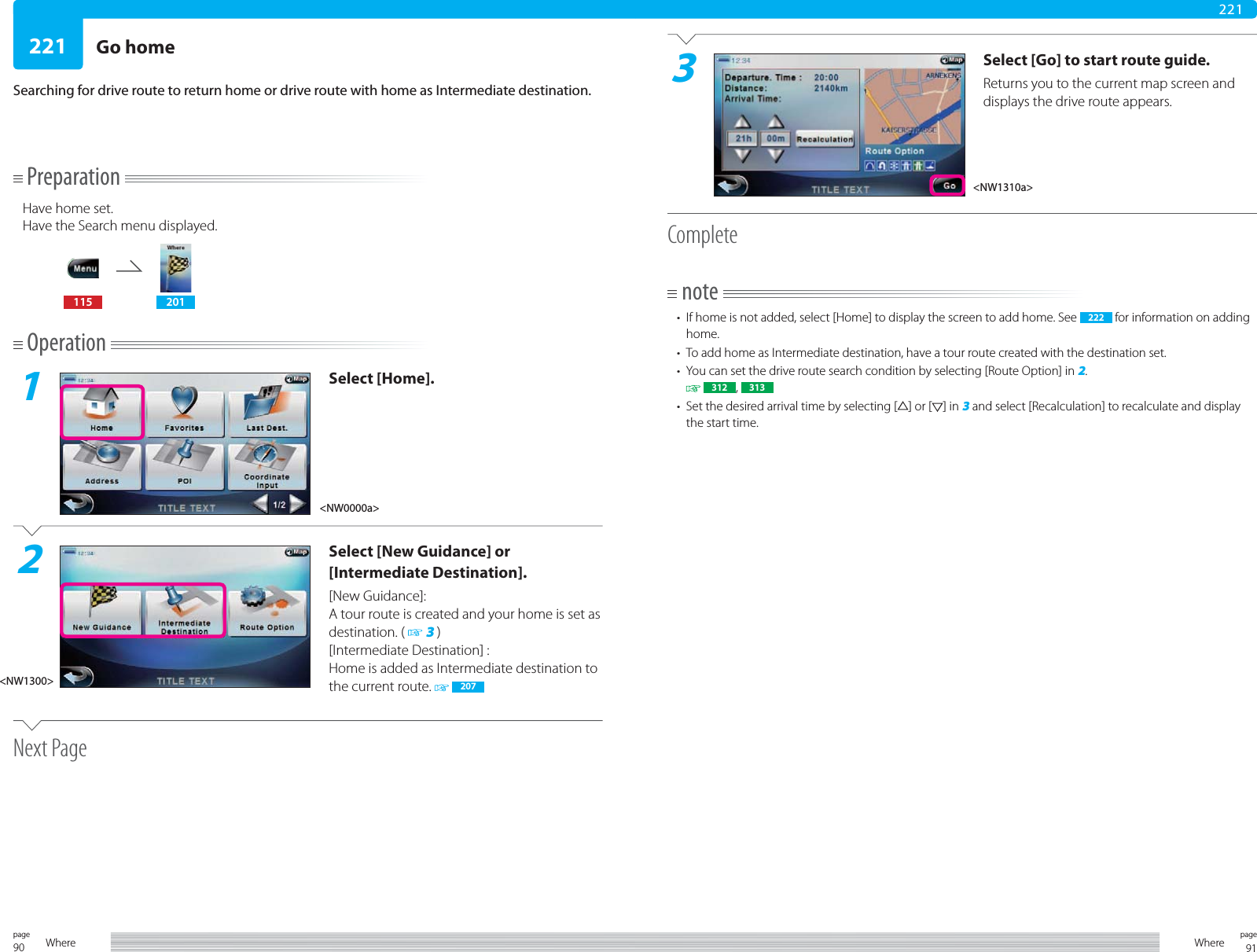1257x952 pixels.
Task: Click previous page arrow beside 1/2
Action: [x=260, y=504]
